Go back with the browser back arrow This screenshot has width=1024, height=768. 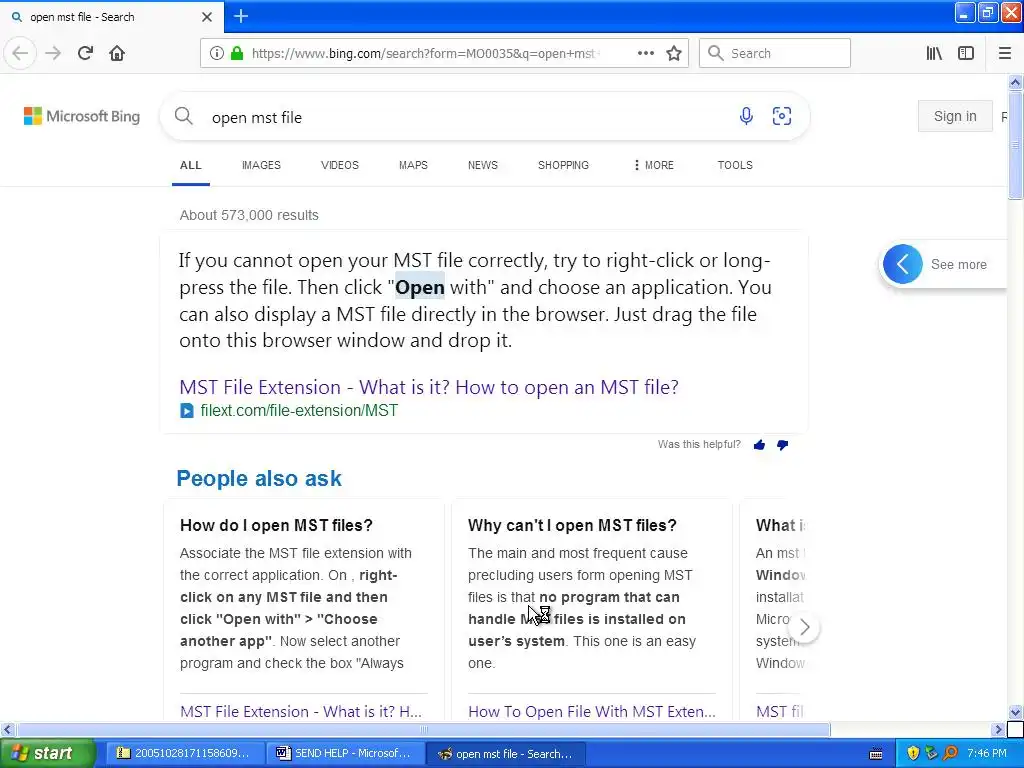(x=20, y=53)
